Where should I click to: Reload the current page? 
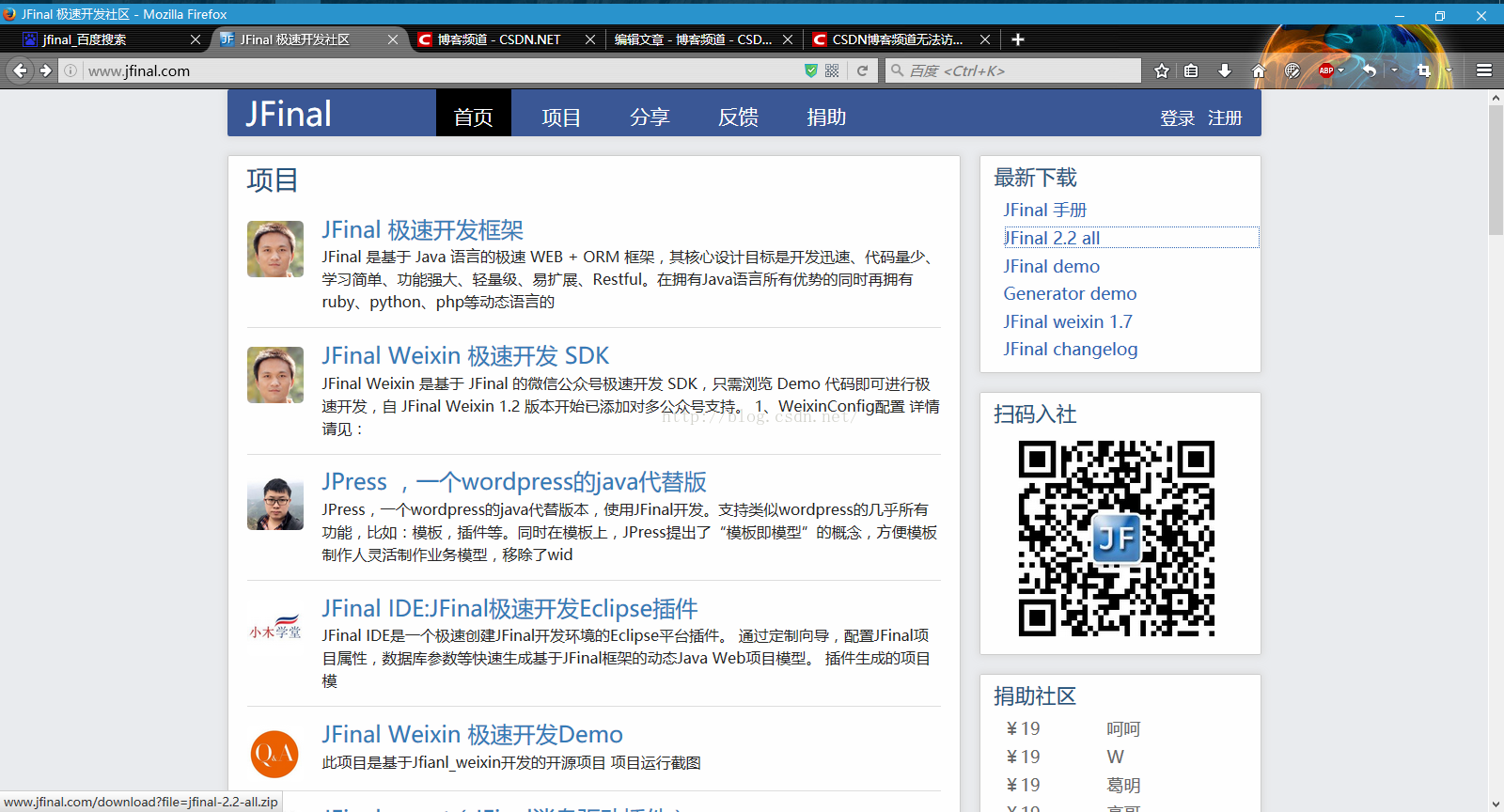pos(862,70)
